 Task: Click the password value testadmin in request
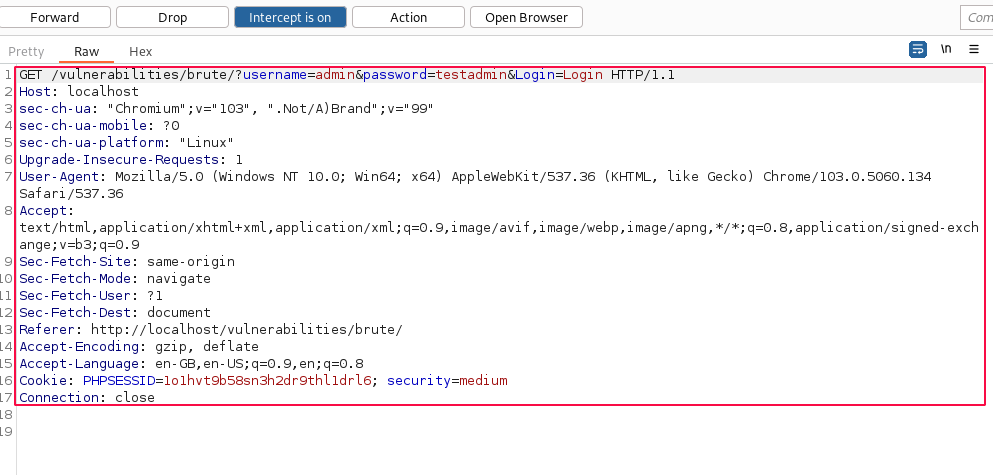pos(471,75)
